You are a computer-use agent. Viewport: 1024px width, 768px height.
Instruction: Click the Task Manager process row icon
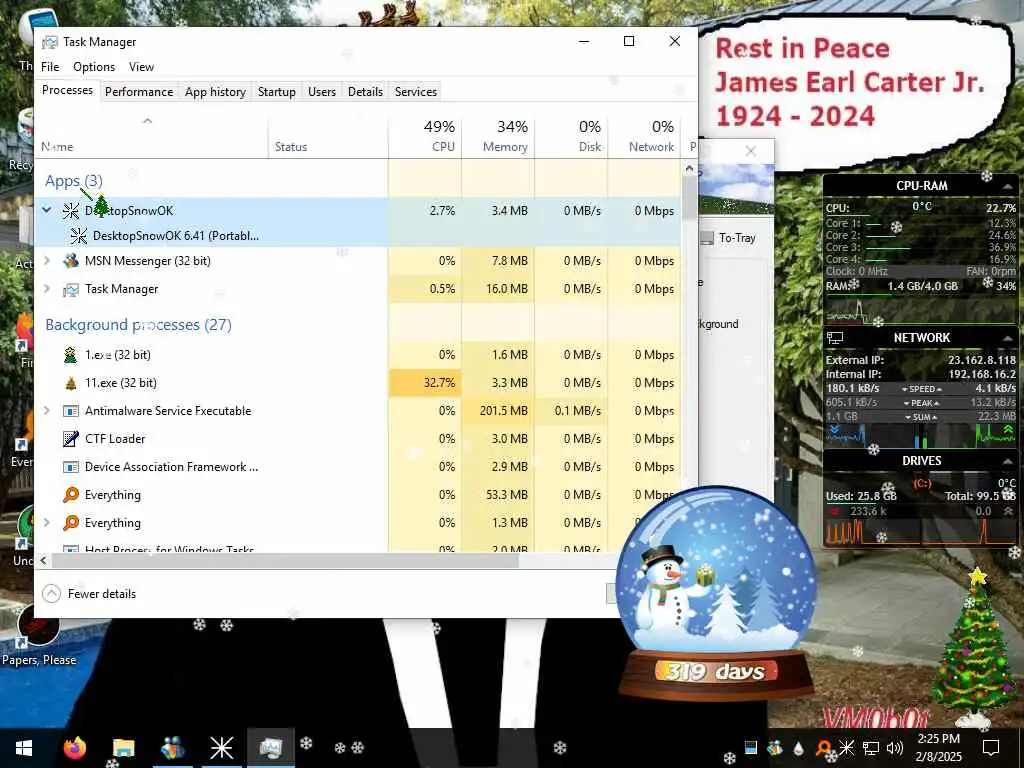click(71, 289)
